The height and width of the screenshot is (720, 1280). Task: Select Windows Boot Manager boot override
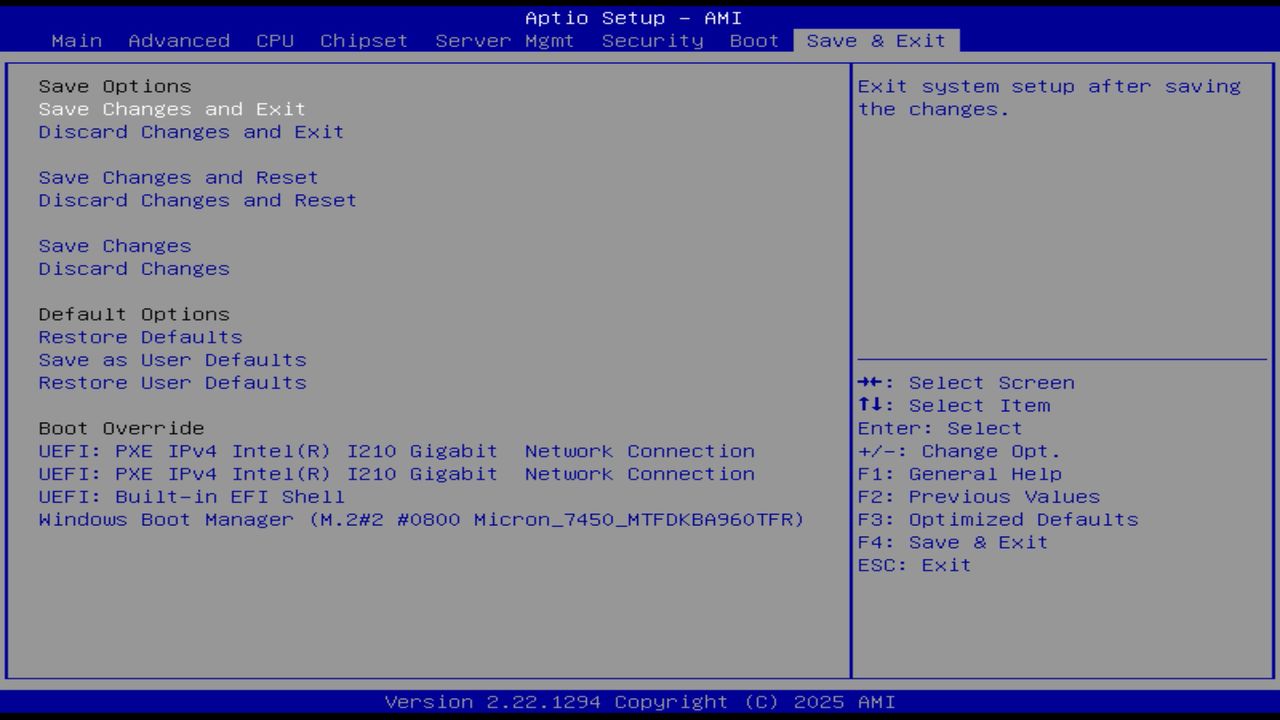420,519
